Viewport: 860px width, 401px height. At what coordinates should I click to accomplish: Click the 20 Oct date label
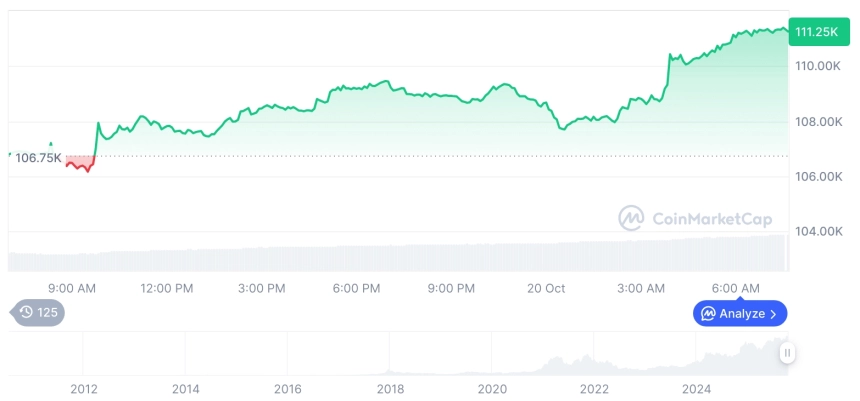tap(546, 288)
